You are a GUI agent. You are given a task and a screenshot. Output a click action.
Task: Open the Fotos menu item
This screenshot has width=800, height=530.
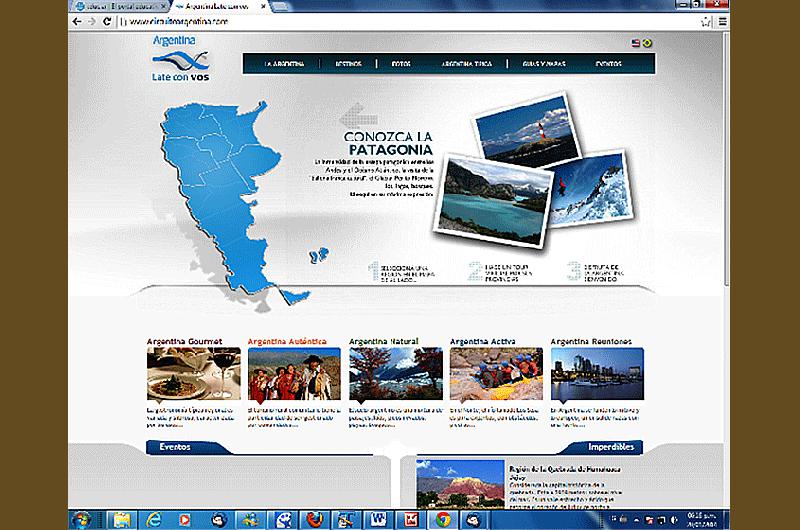[401, 64]
